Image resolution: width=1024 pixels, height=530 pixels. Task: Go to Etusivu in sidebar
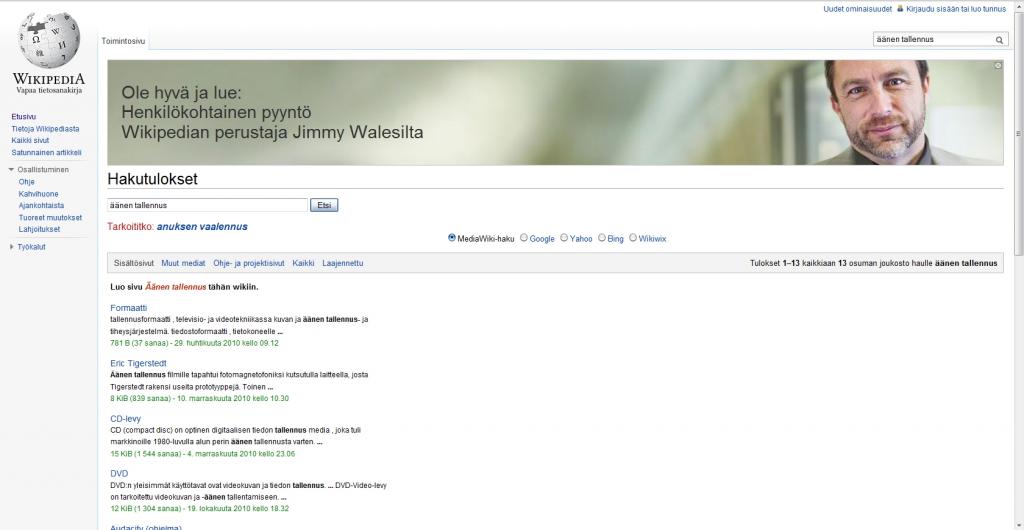[x=24, y=117]
